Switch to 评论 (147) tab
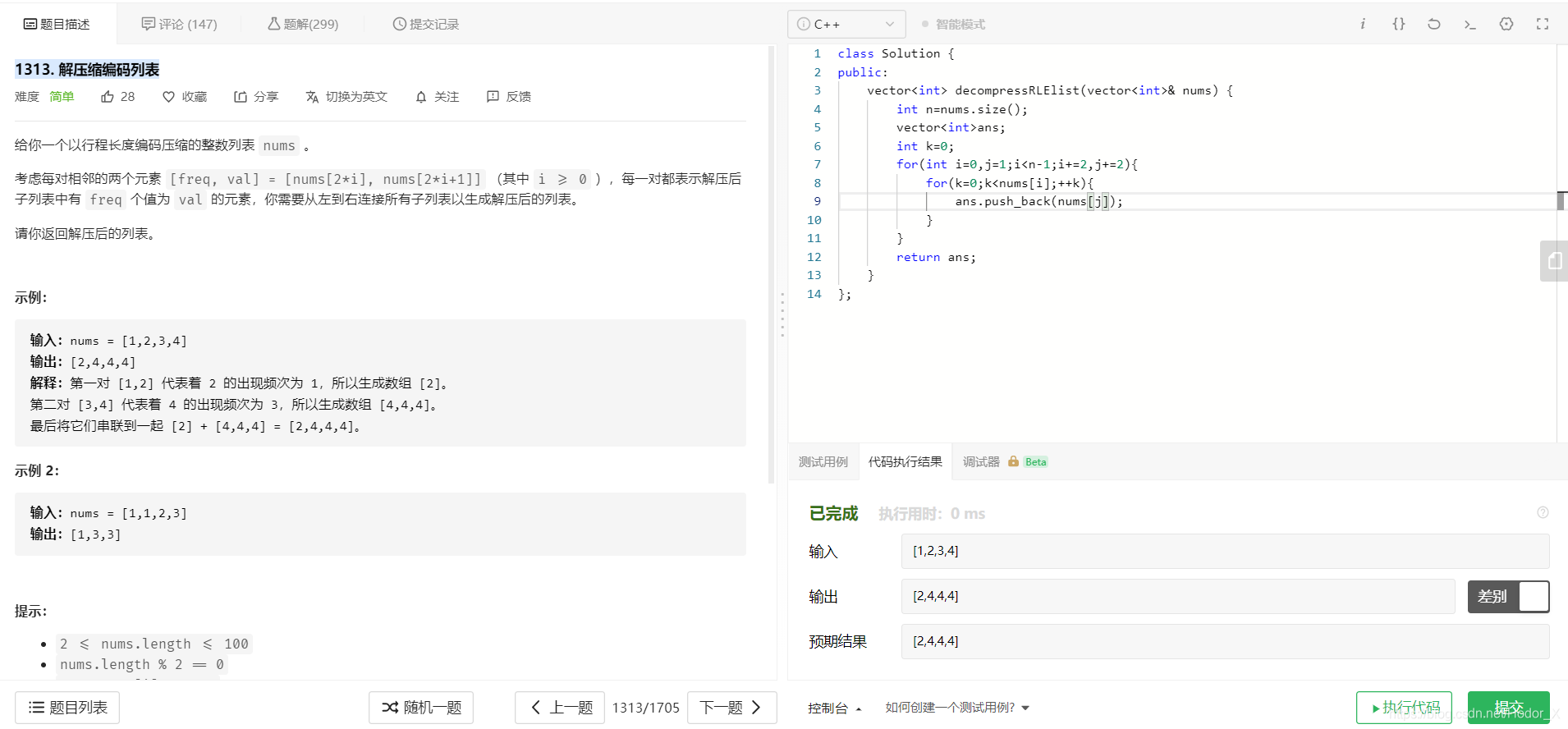1568x729 pixels. click(x=179, y=25)
